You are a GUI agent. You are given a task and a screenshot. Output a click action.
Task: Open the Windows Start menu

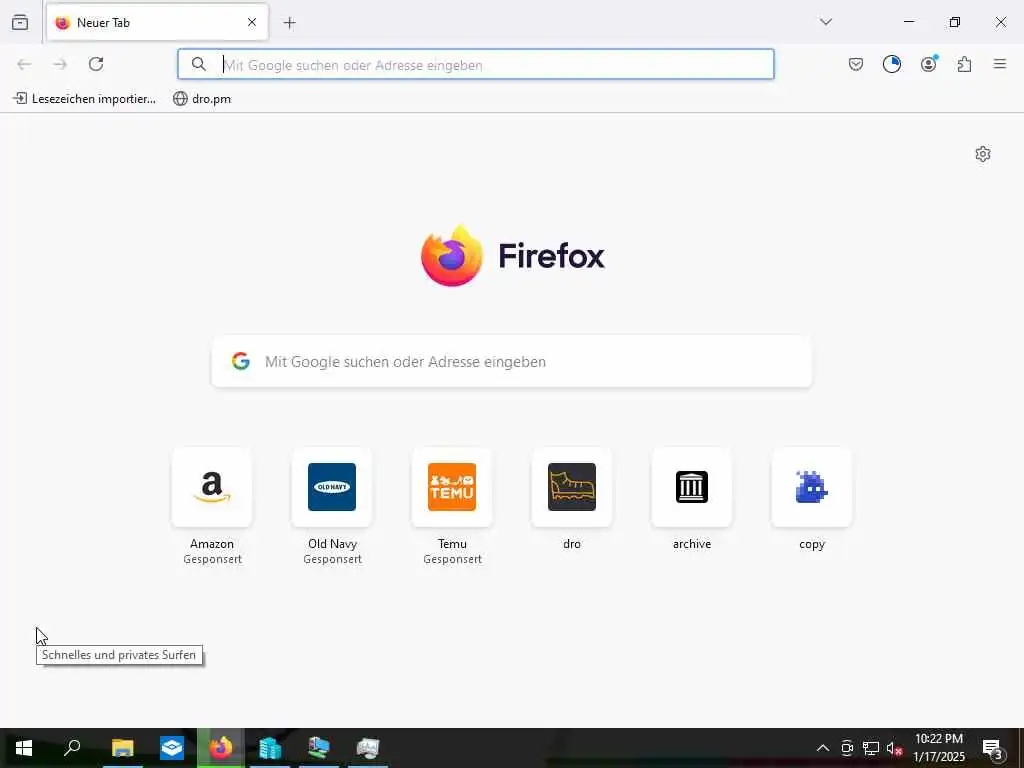click(24, 748)
